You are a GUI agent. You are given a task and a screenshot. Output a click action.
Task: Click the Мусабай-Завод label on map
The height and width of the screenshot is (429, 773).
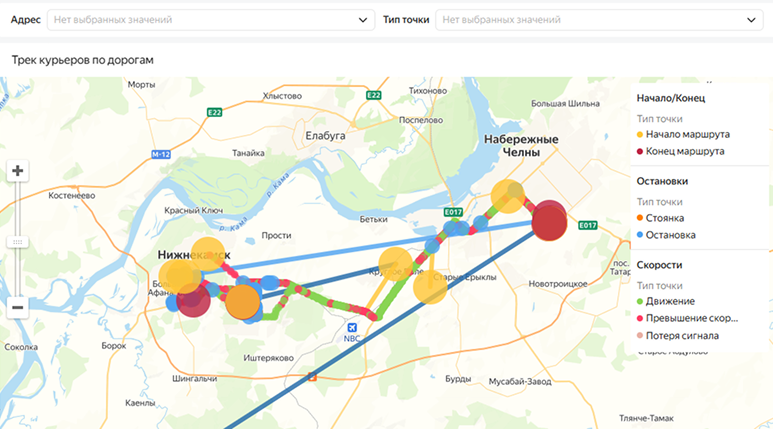(x=520, y=382)
